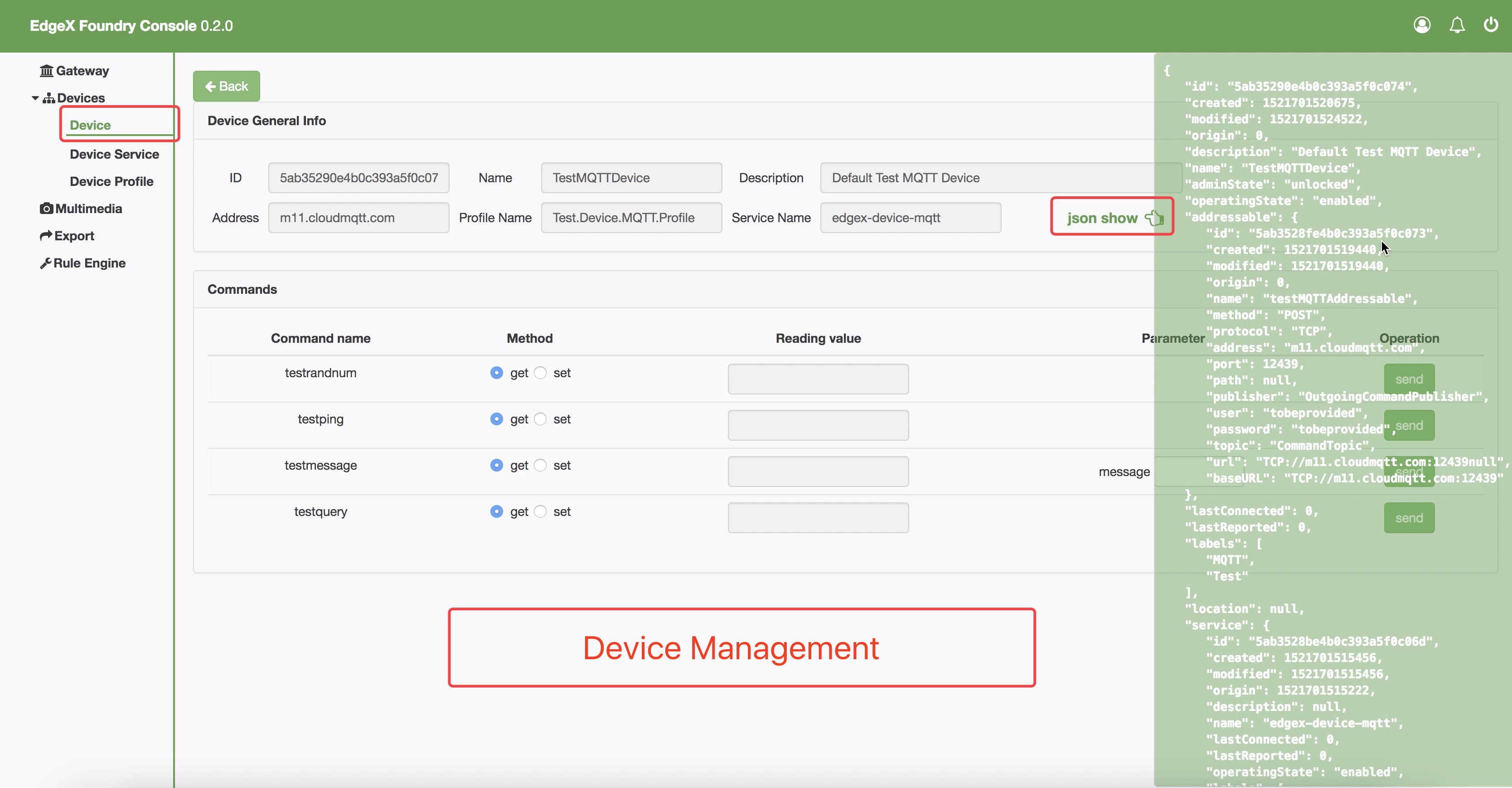Image resolution: width=1512 pixels, height=788 pixels.
Task: Click the user account icon in header
Action: 1422,25
